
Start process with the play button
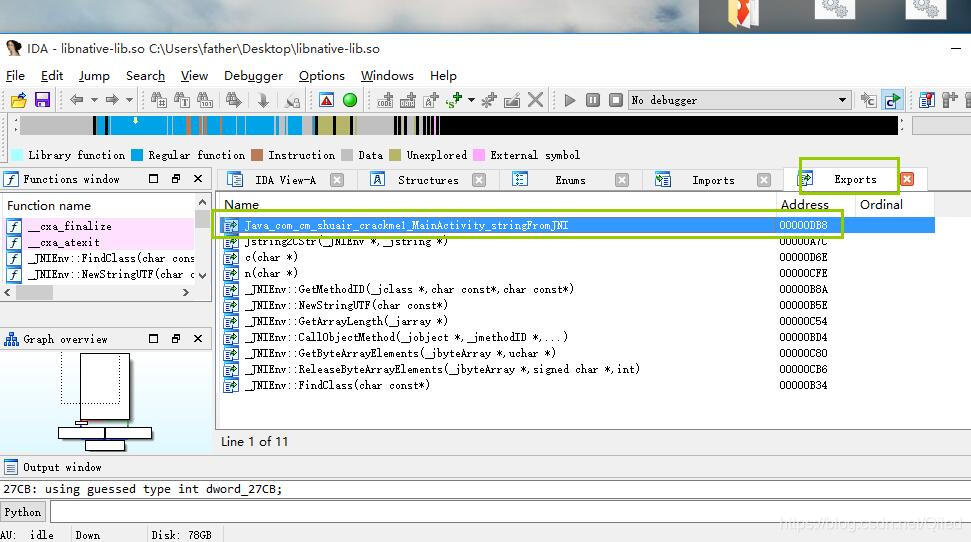570,100
